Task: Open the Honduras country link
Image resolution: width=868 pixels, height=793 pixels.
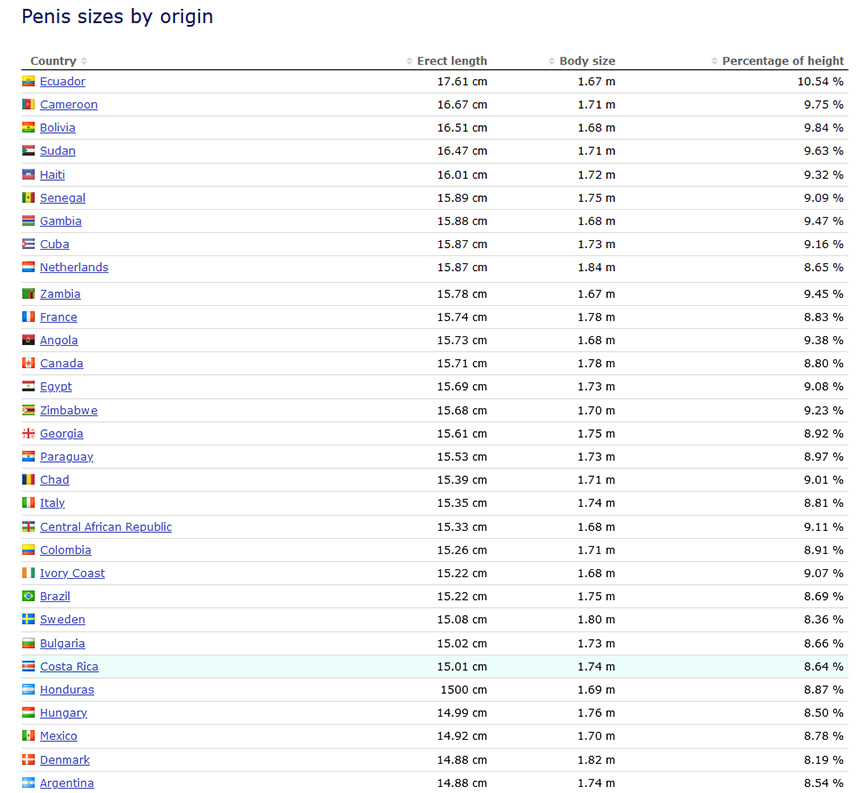Action: tap(67, 689)
